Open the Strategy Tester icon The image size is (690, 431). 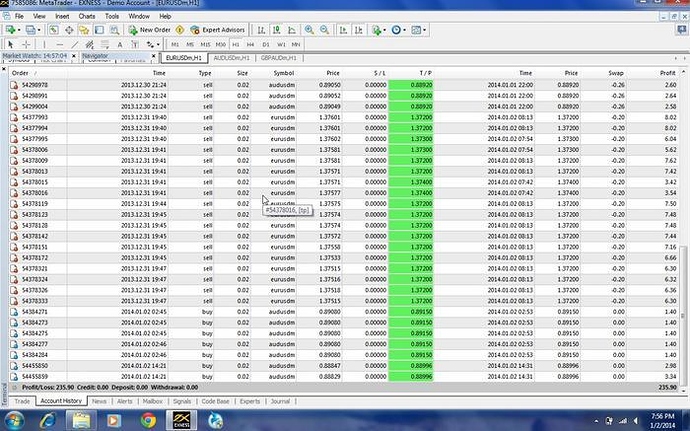114,30
